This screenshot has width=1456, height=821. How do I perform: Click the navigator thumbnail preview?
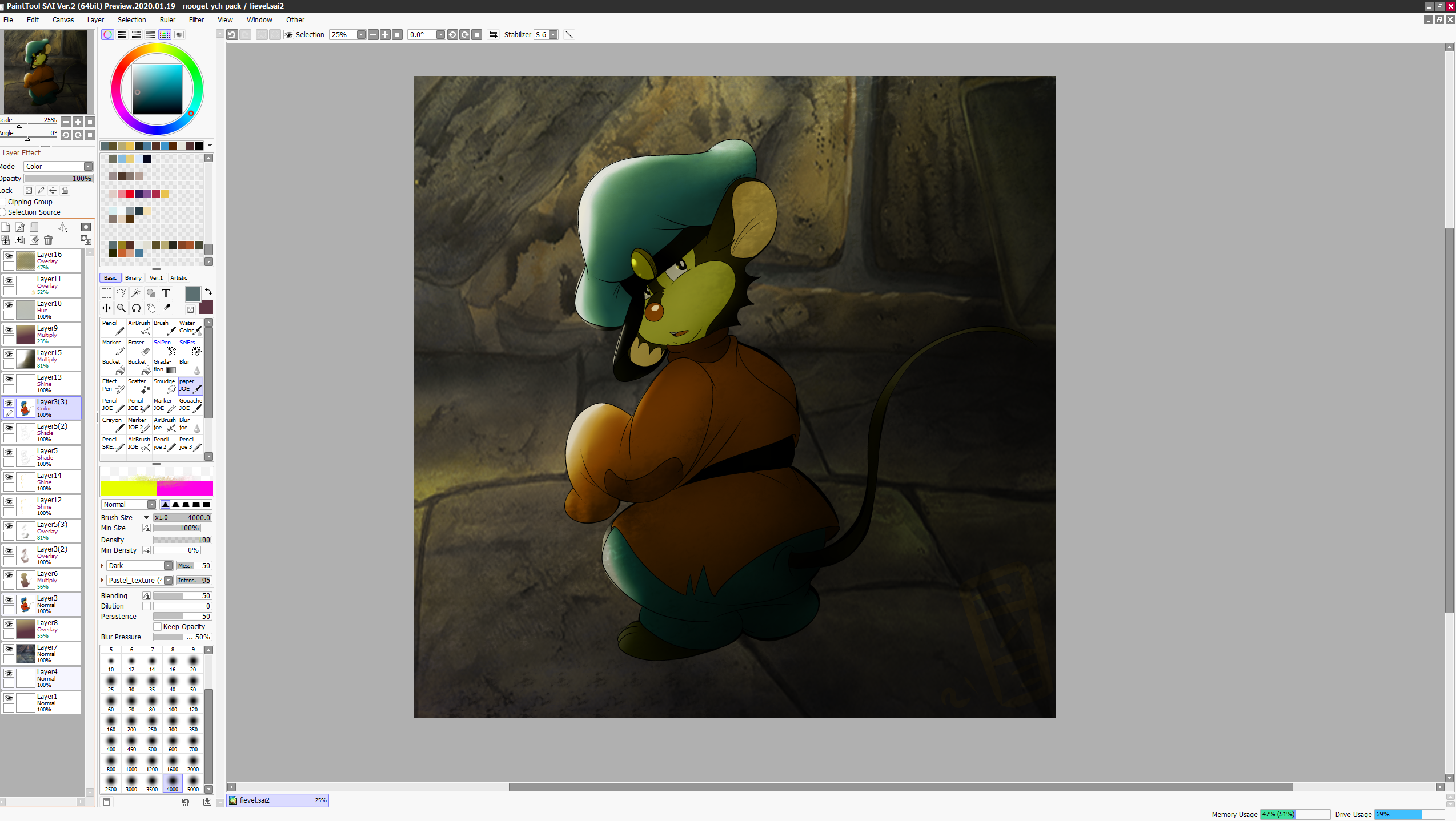point(46,72)
